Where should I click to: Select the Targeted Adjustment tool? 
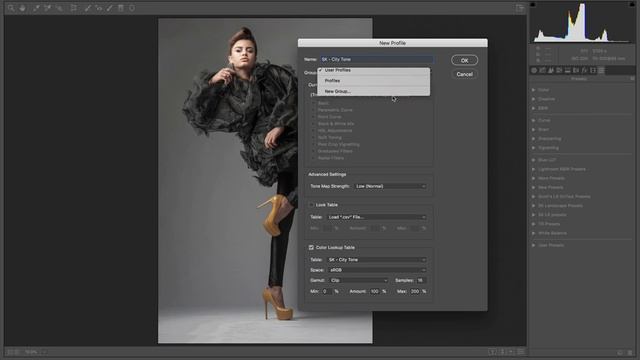[x=60, y=8]
